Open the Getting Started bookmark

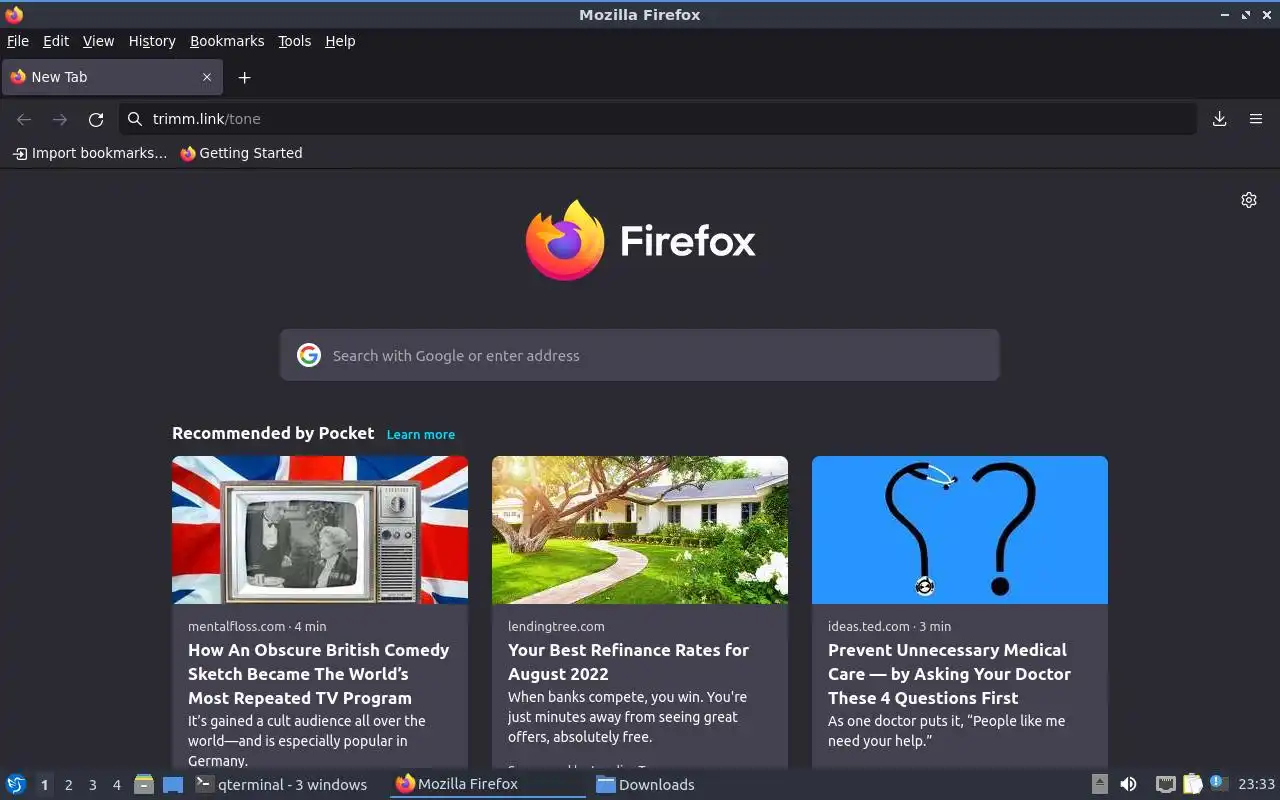241,153
